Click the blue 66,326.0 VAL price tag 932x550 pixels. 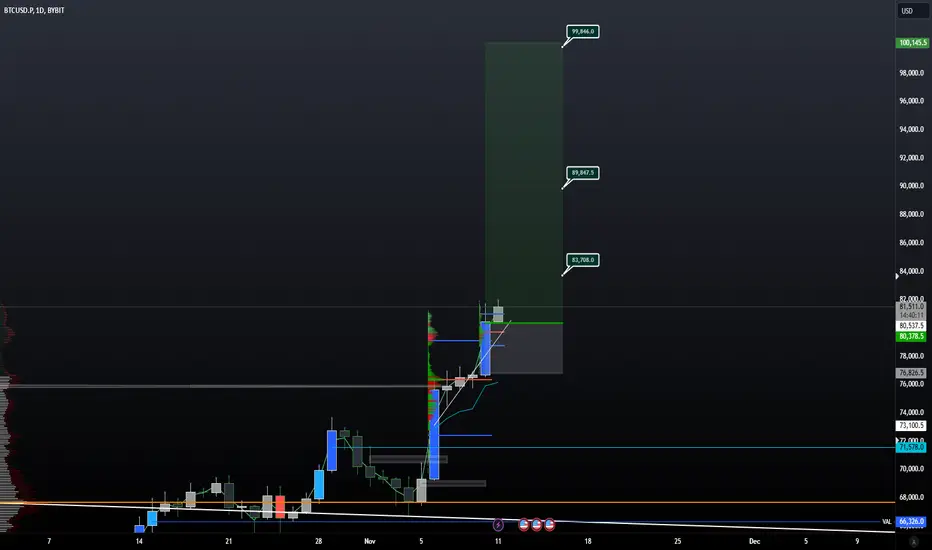pyautogui.click(x=911, y=521)
